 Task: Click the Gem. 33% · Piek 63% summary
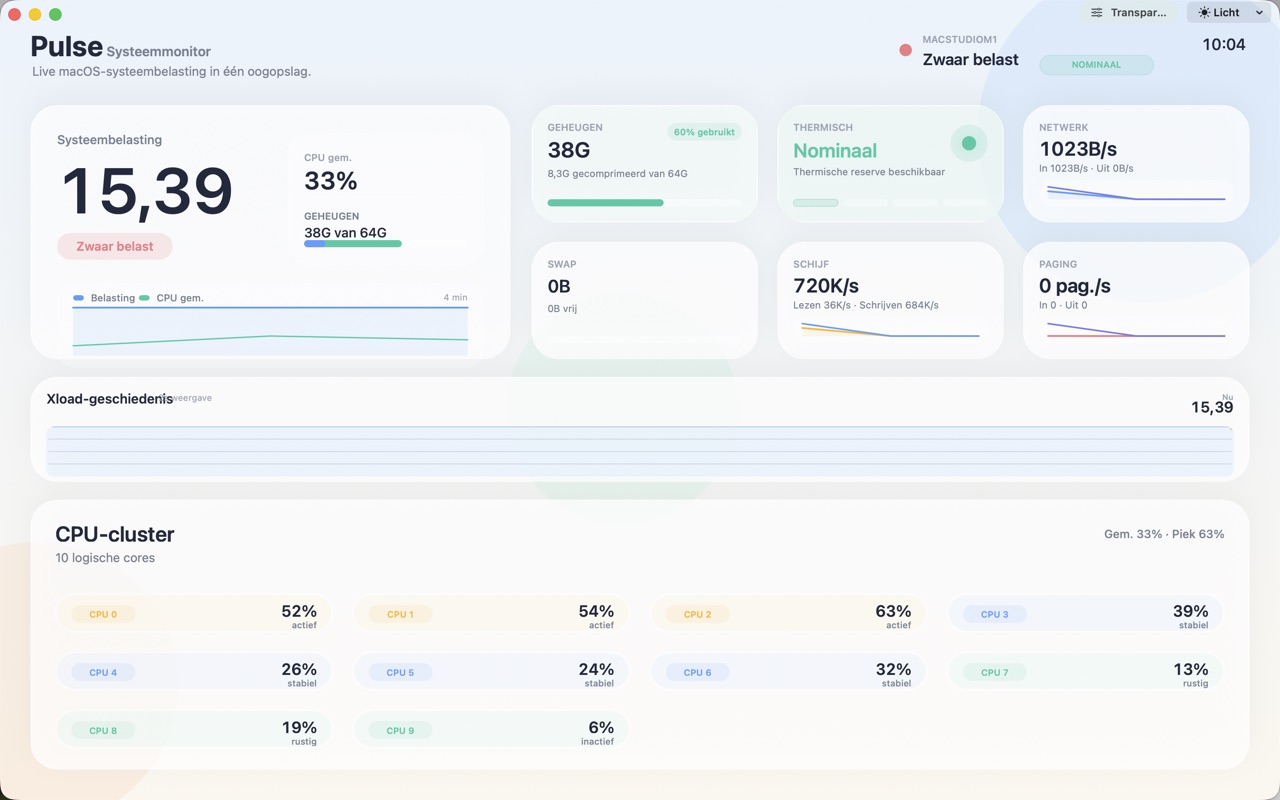coord(1164,534)
